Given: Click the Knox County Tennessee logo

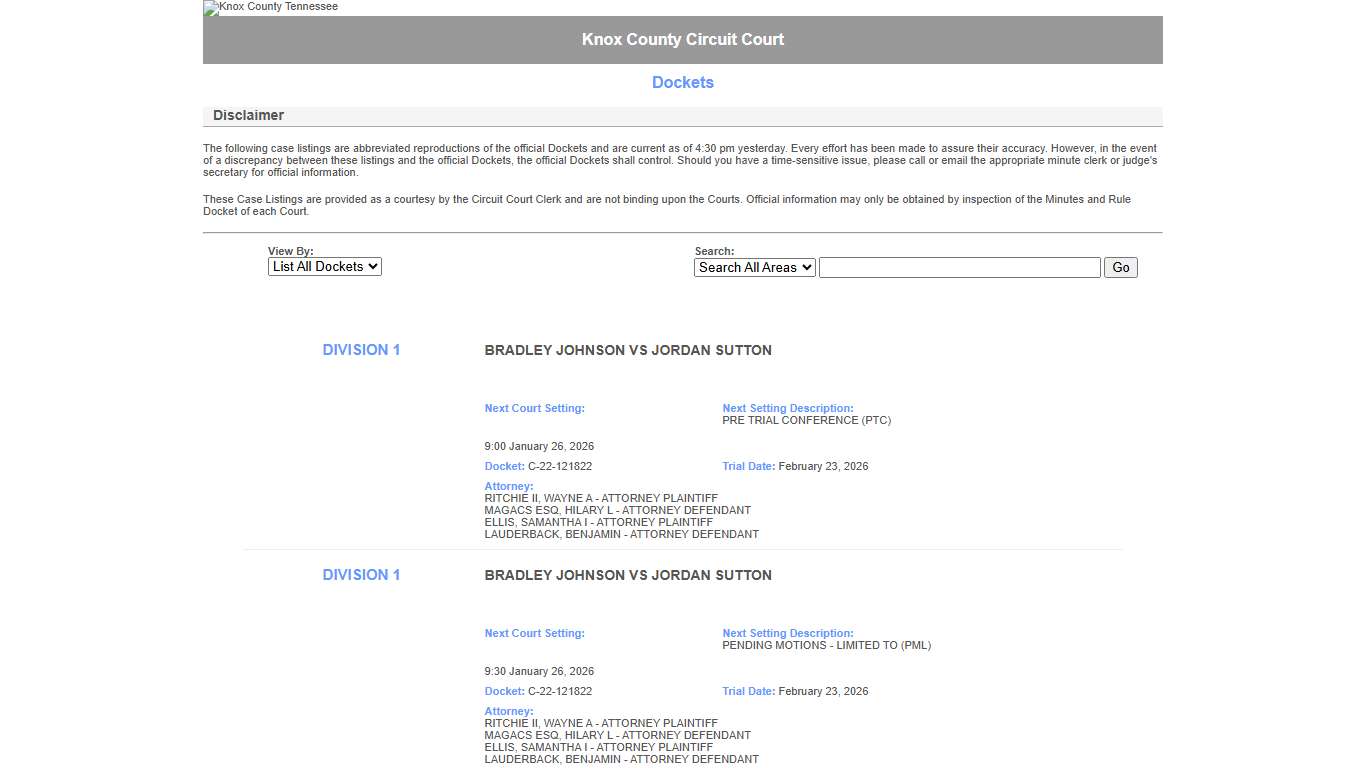Looking at the screenshot, I should point(270,8).
